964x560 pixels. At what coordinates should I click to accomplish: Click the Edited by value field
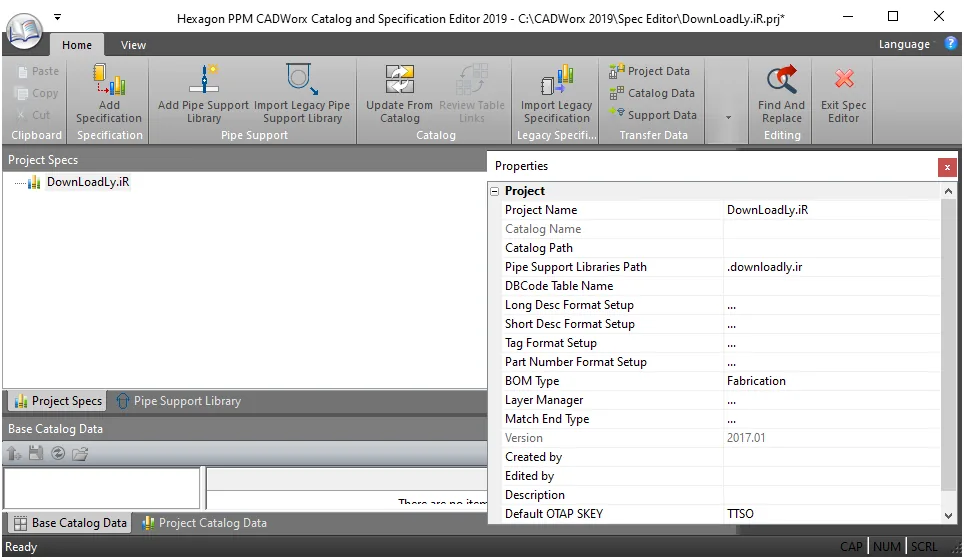point(831,476)
